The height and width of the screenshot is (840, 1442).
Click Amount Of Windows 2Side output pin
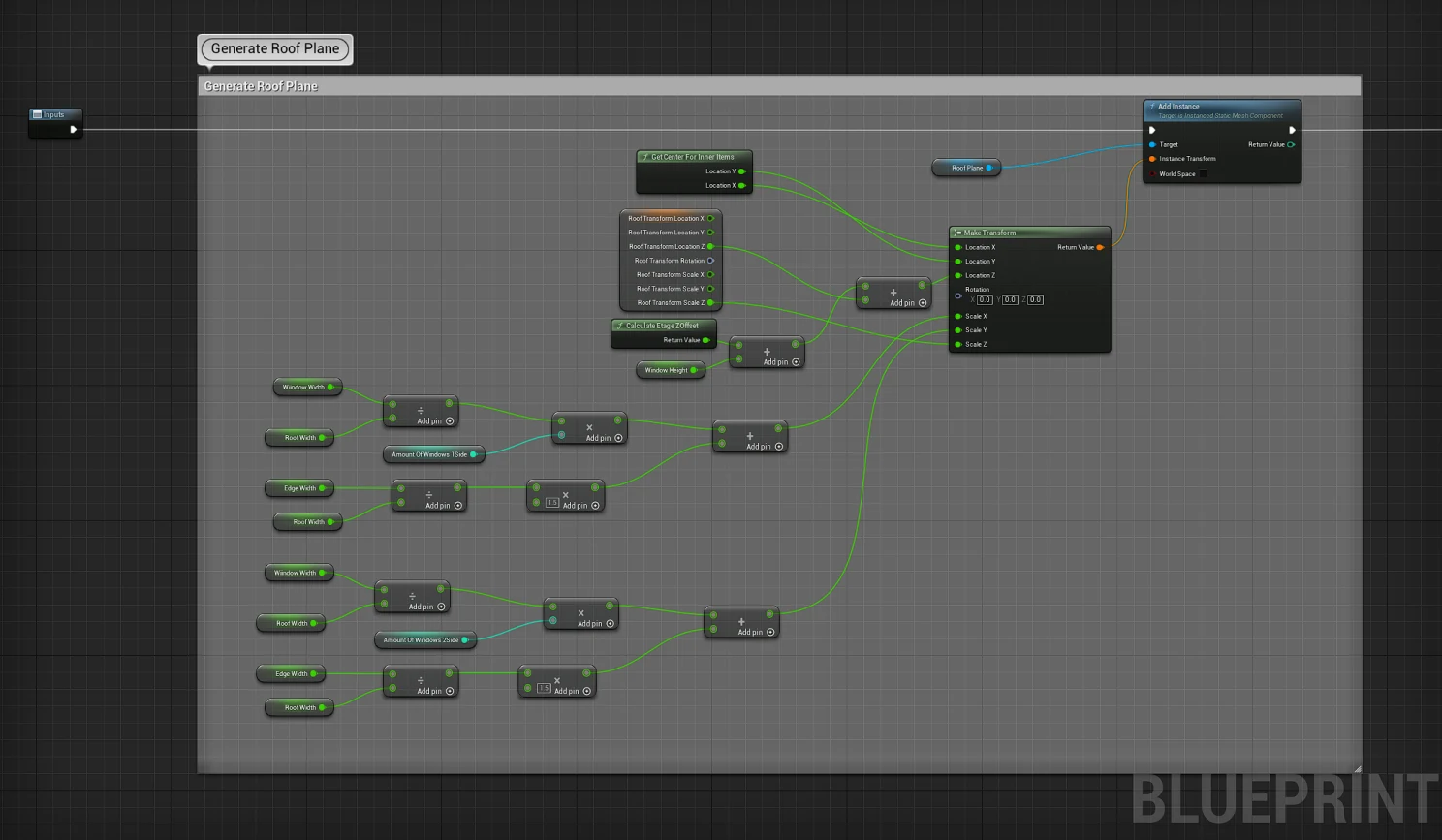click(x=465, y=640)
